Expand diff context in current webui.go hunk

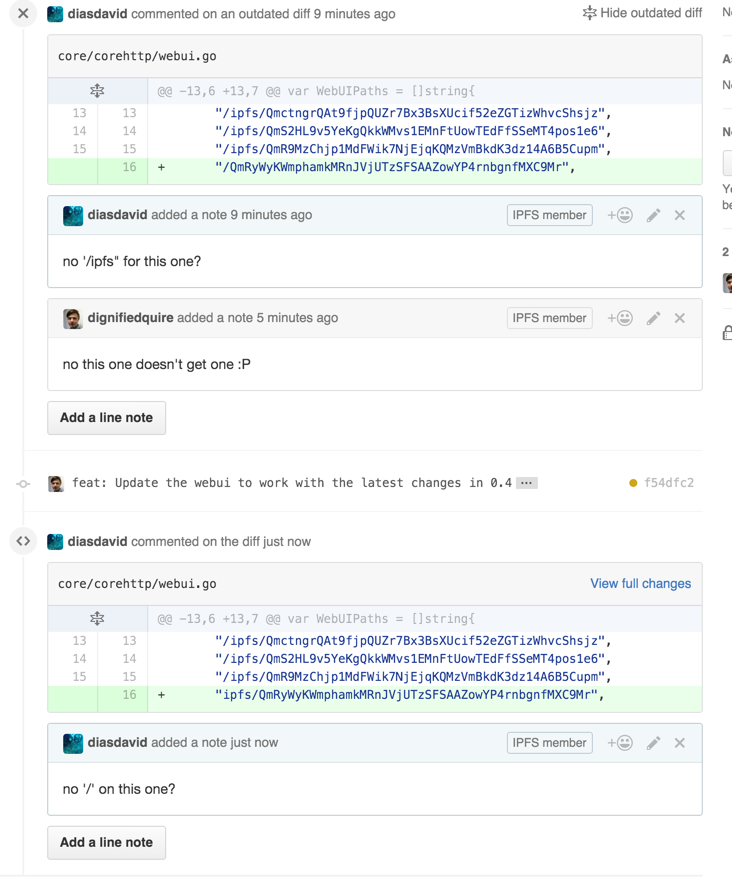[x=97, y=619]
